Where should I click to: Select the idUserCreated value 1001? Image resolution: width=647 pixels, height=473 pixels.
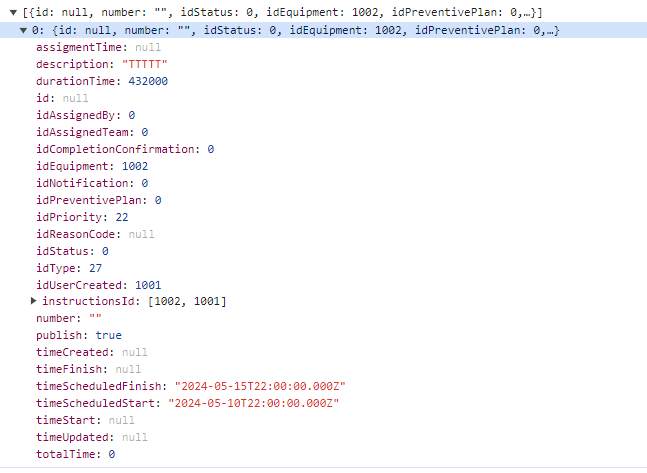(x=148, y=285)
